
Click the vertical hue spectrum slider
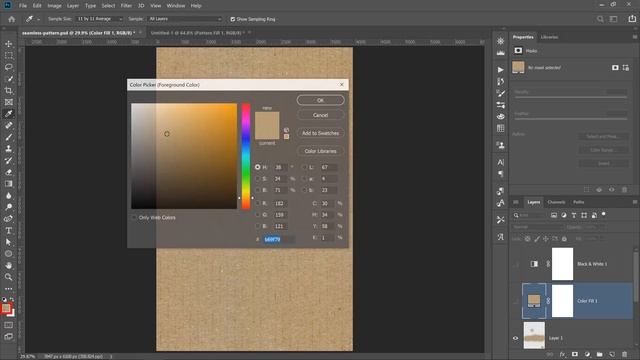246,156
